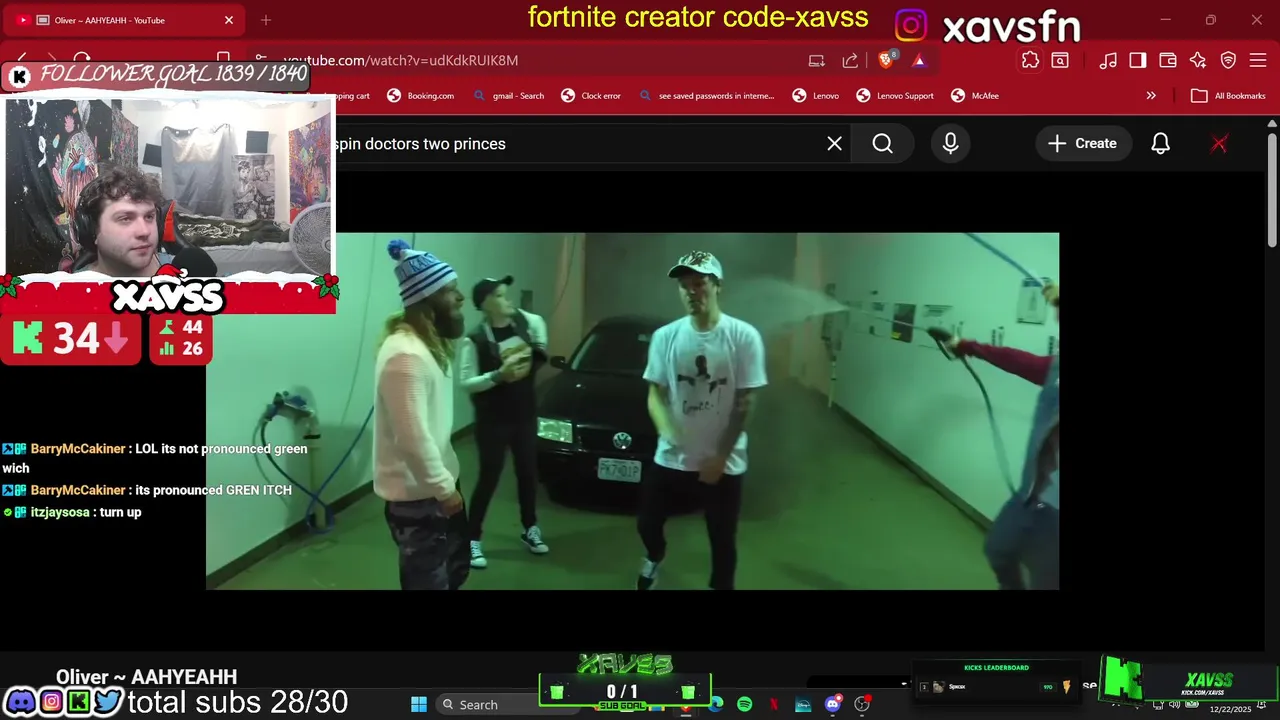This screenshot has height=720, width=1280.
Task: Open the Brave Shields lion icon
Action: tap(886, 60)
